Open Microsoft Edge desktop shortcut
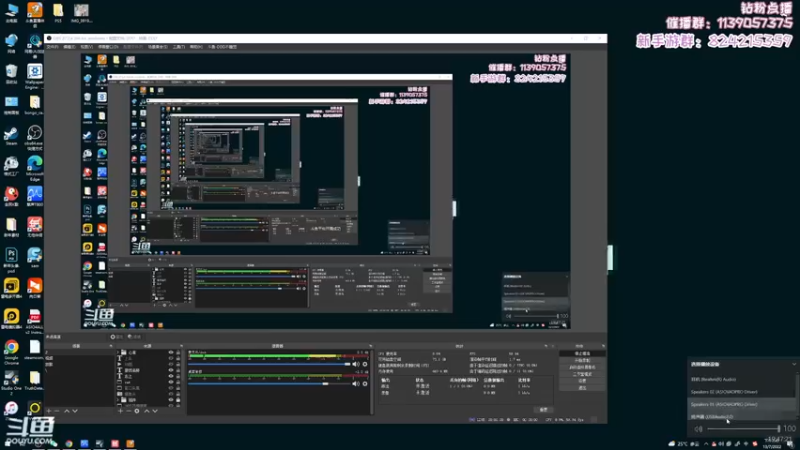Image resolution: width=800 pixels, height=450 pixels. point(34,168)
